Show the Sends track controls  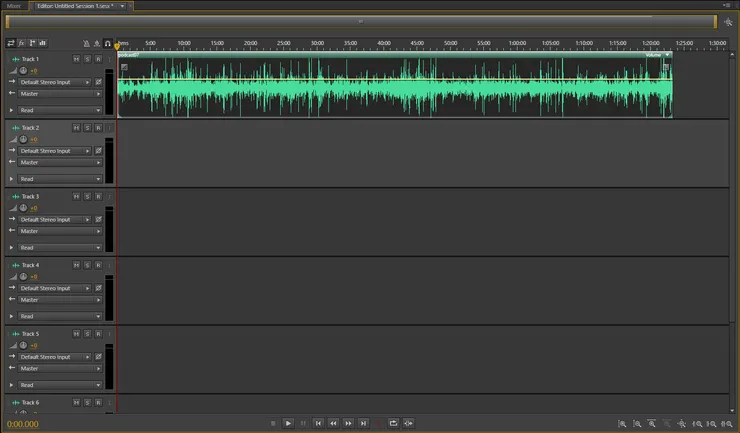32,43
